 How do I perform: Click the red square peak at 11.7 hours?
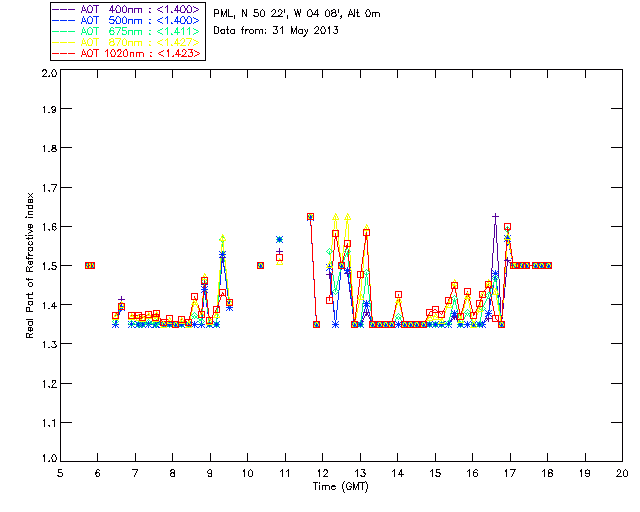point(310,217)
